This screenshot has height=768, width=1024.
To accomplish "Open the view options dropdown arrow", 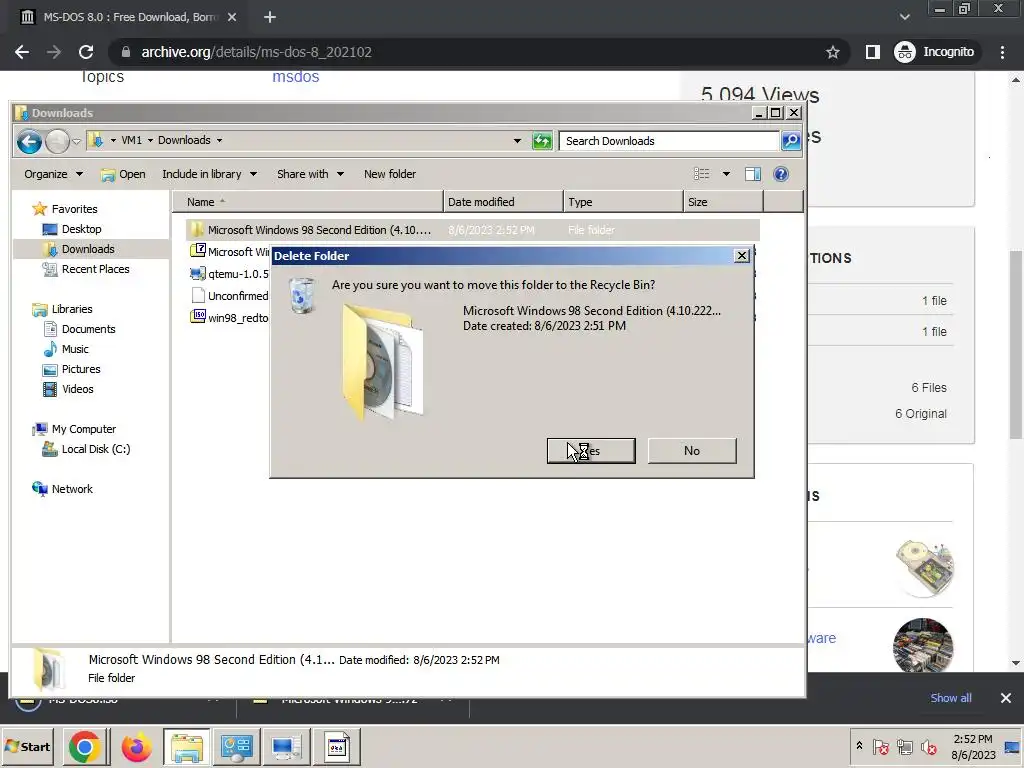I will pyautogui.click(x=726, y=174).
